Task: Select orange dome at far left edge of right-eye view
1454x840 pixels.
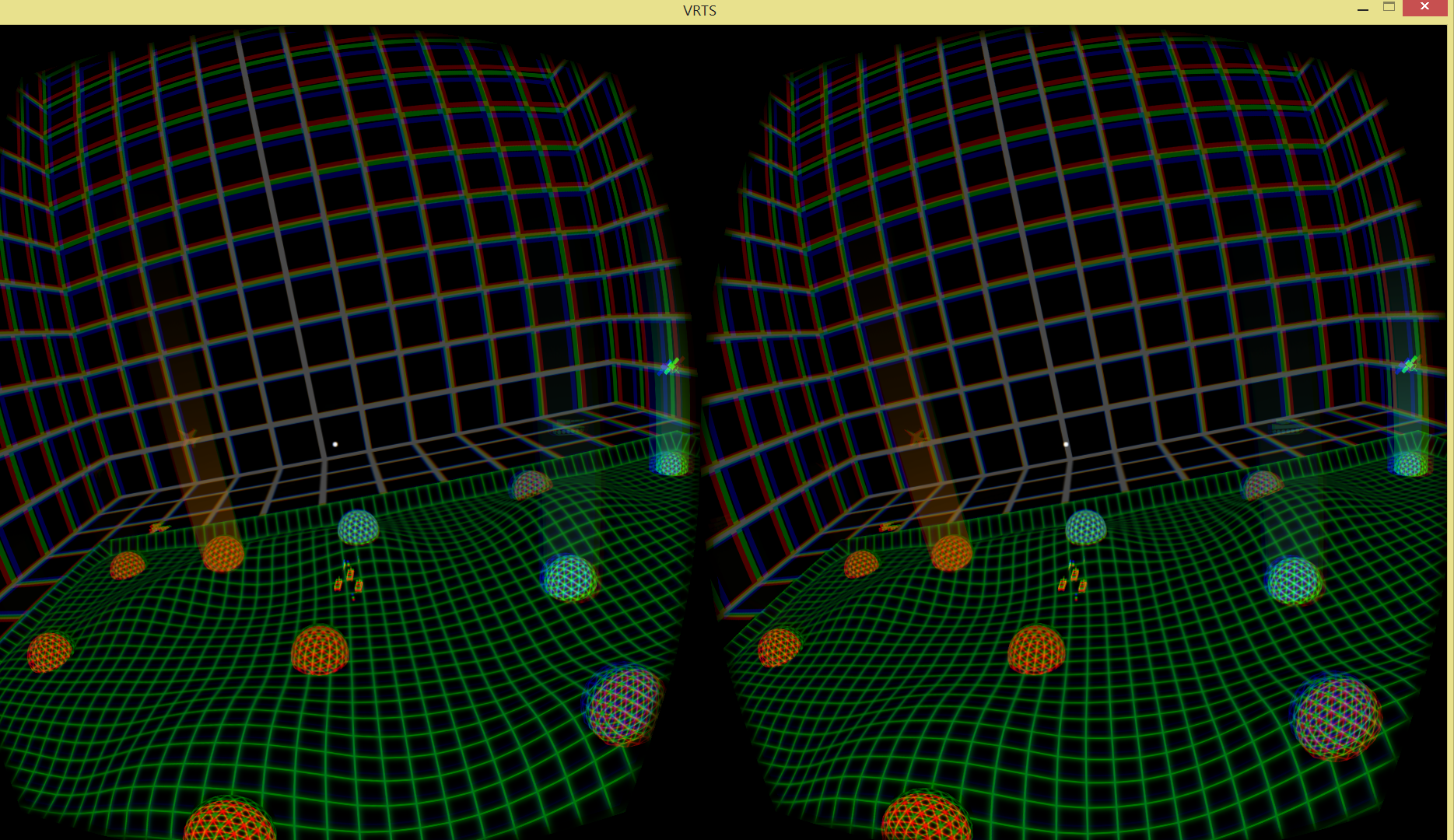Action: [779, 647]
